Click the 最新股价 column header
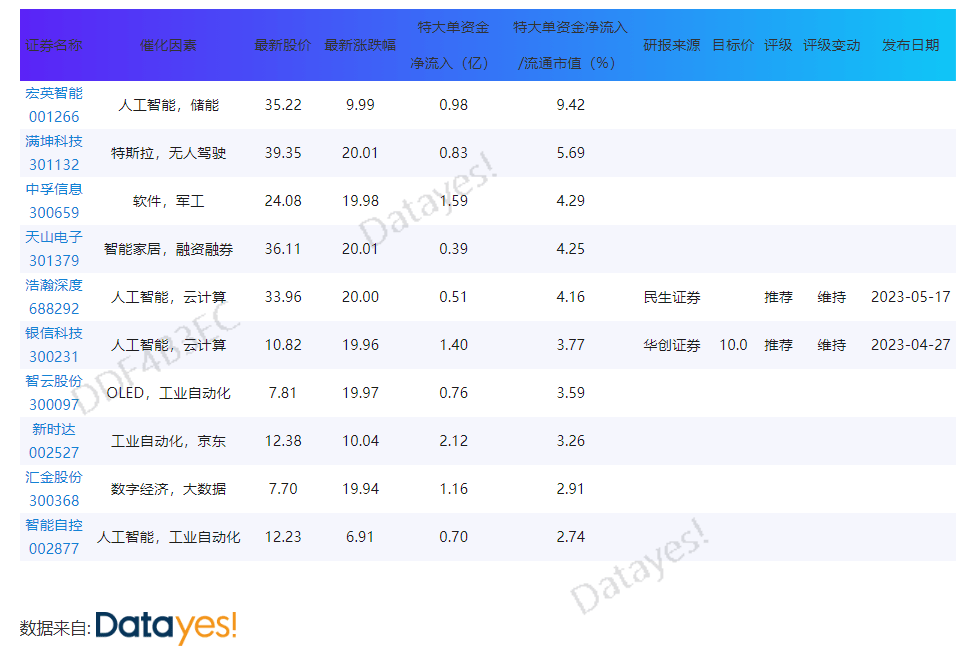The width and height of the screenshot is (975, 667). pyautogui.click(x=283, y=46)
